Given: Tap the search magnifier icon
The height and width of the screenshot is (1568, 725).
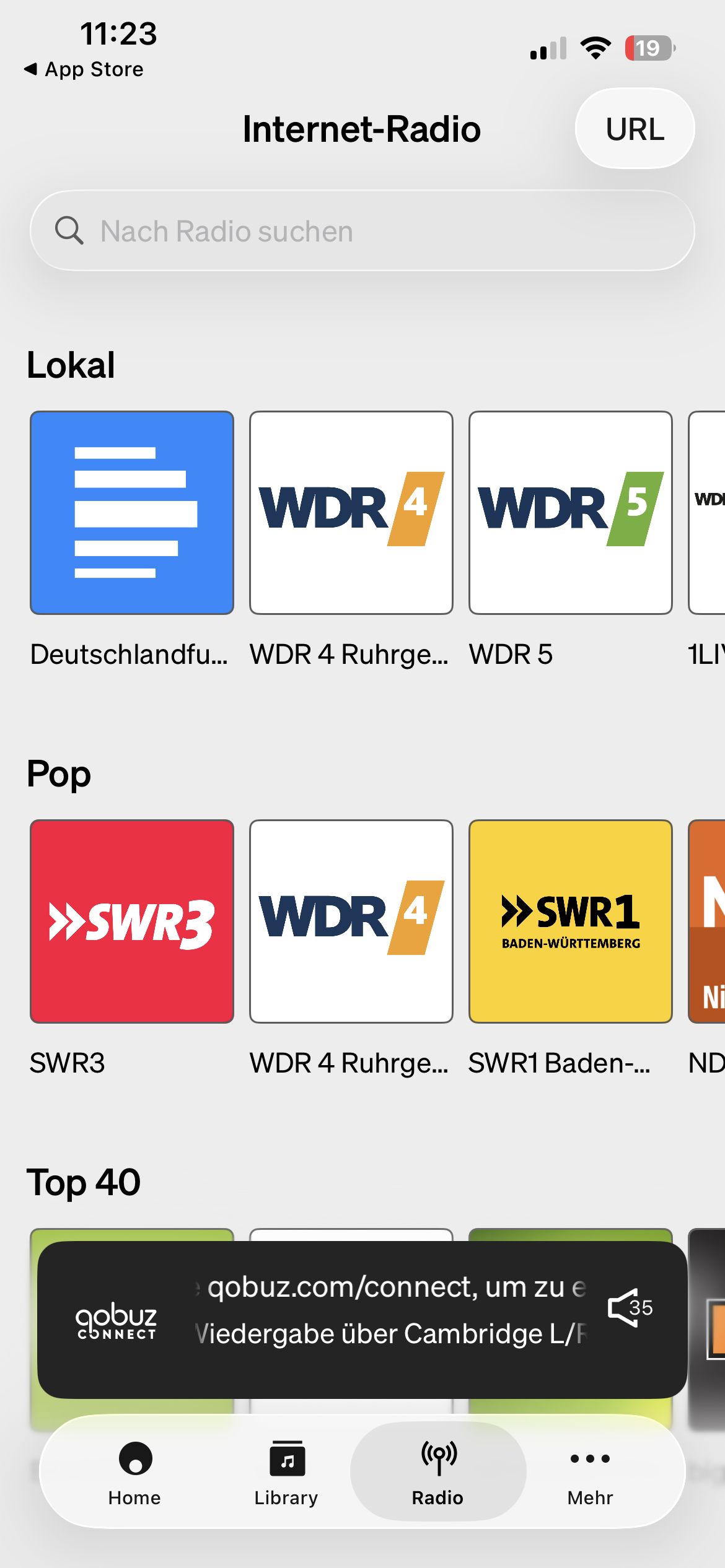Looking at the screenshot, I should point(69,230).
